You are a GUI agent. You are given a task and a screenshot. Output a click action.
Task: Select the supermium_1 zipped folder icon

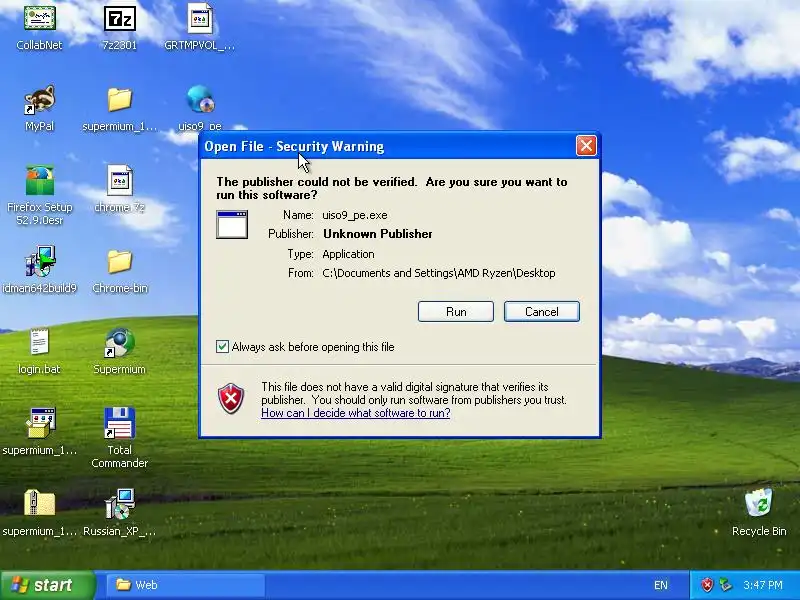pos(39,504)
